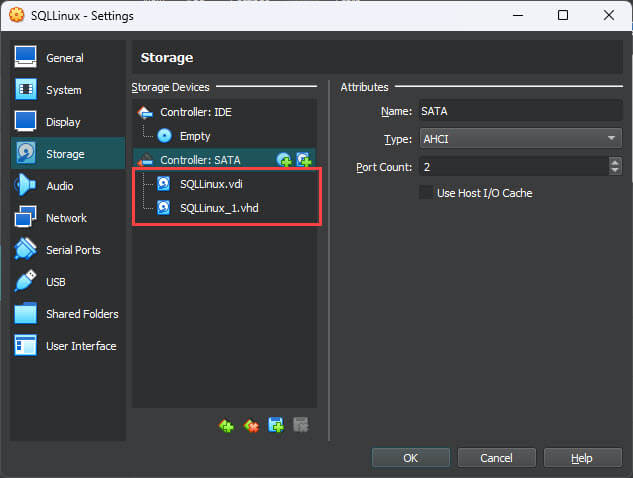
Task: Click the add optical drive icon on SATA controller
Action: coord(284,159)
